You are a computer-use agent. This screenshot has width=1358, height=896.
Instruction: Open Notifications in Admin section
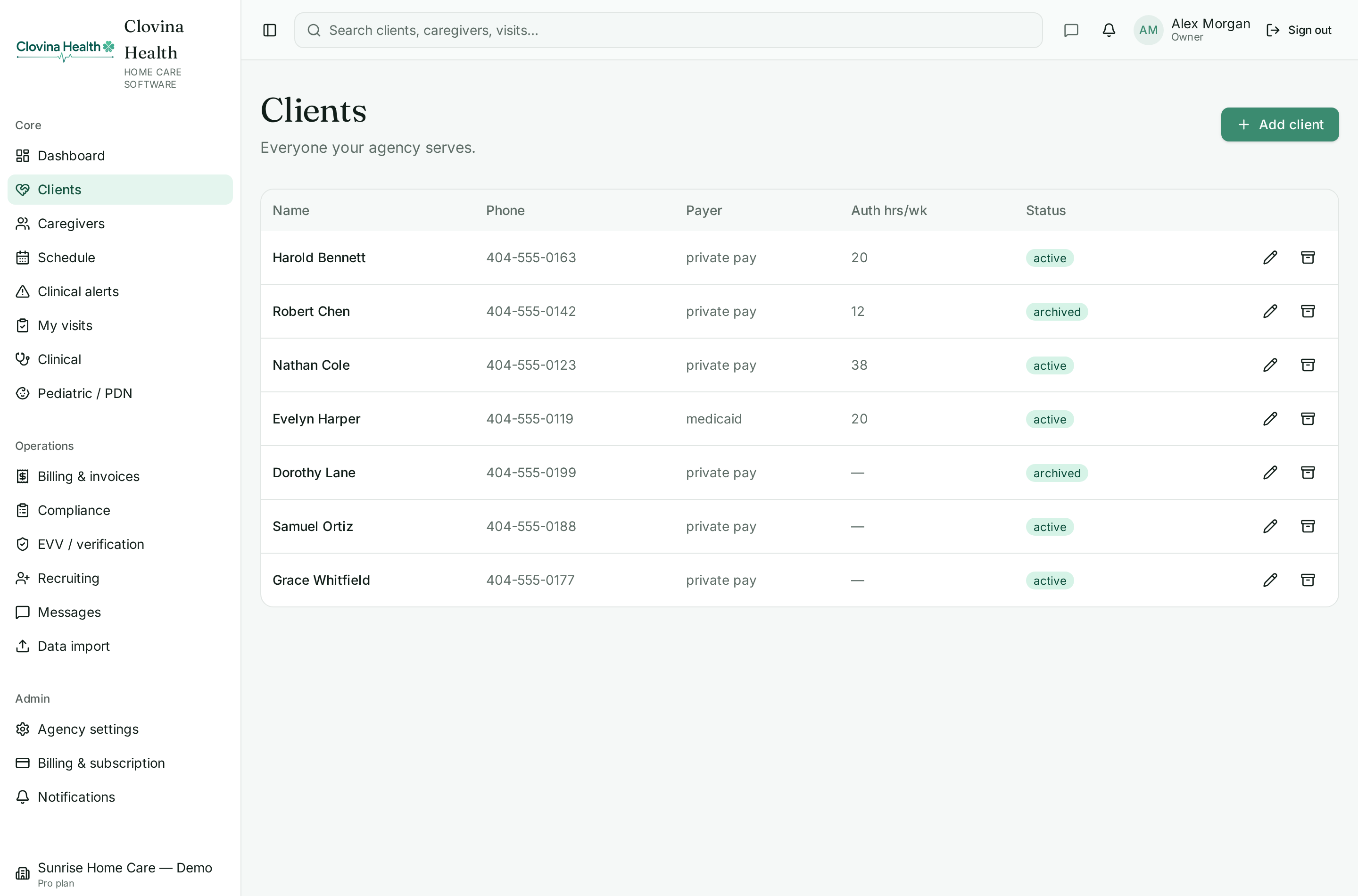[120, 797]
